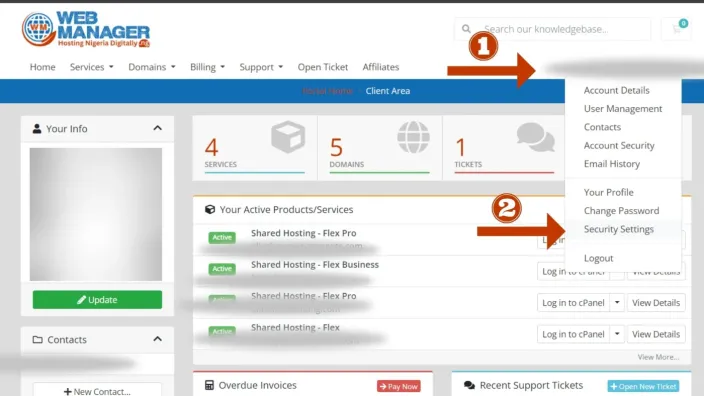Open the shopping cart icon
Viewport: 704px width, 396px height.
[677, 29]
